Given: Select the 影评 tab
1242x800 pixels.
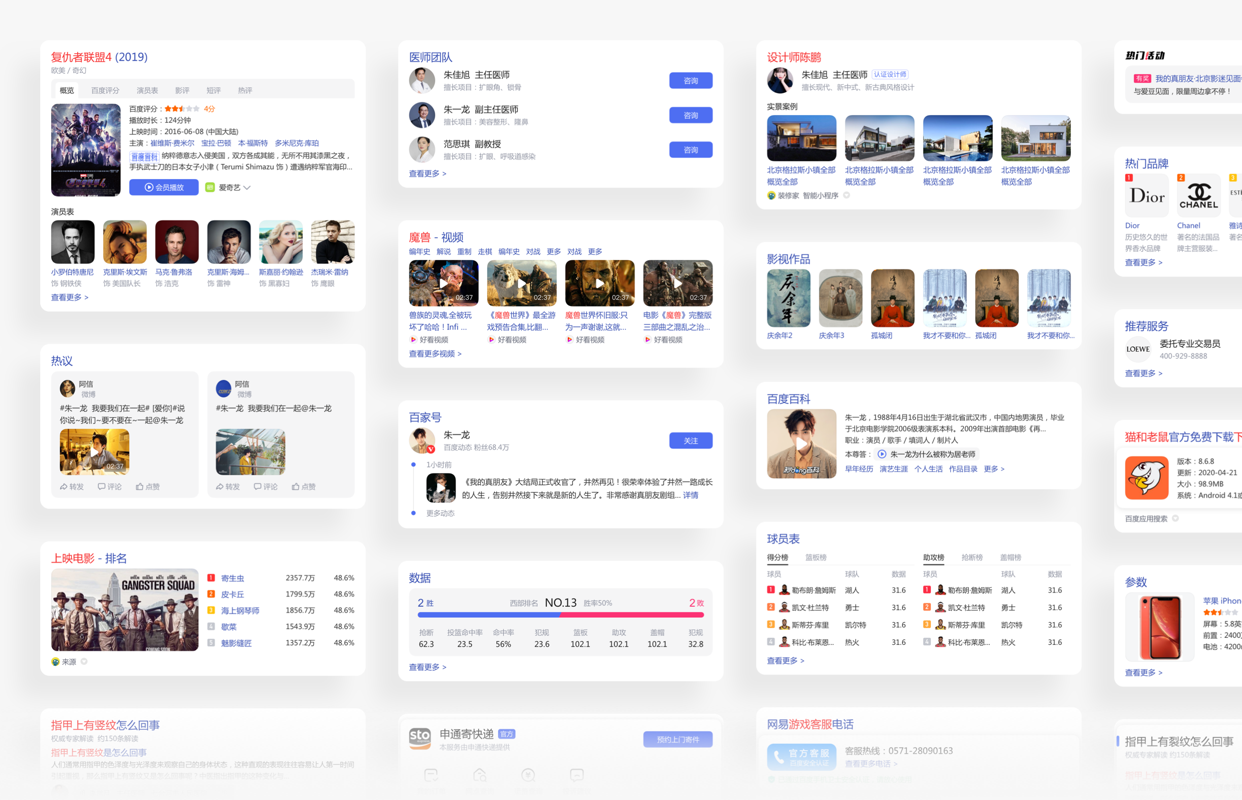Looking at the screenshot, I should tap(182, 91).
